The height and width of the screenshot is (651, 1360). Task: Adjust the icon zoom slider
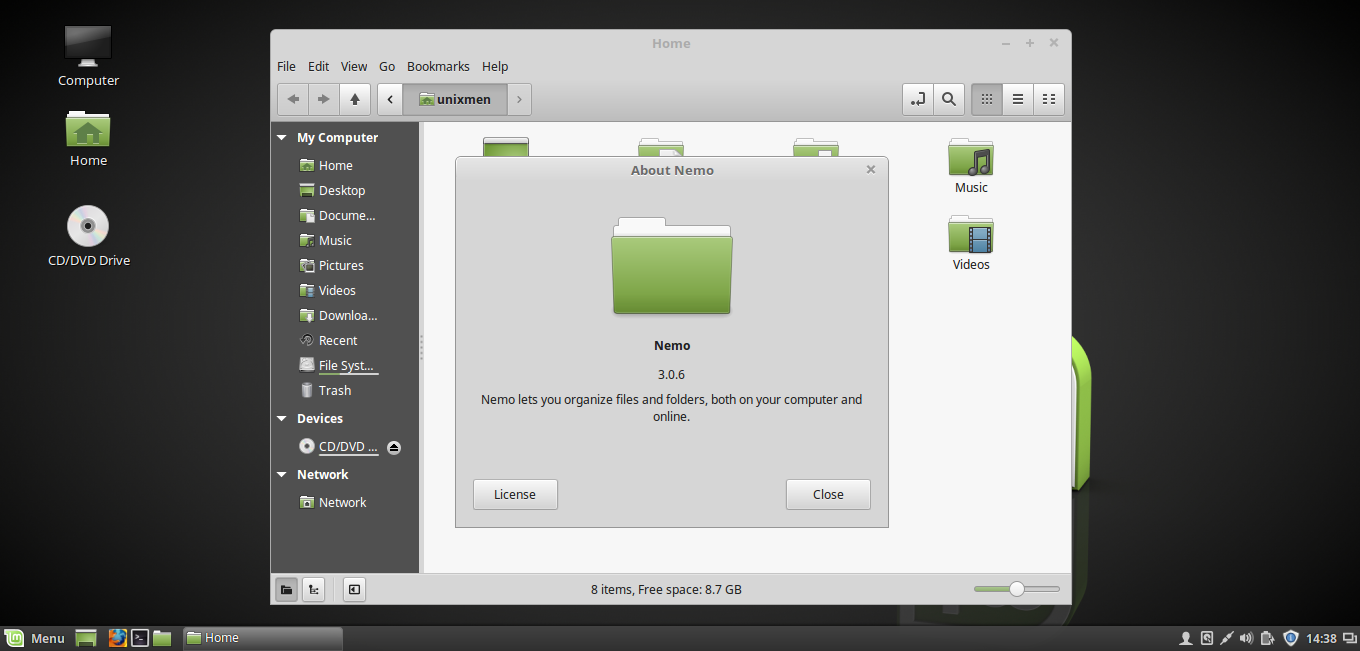pos(1016,589)
